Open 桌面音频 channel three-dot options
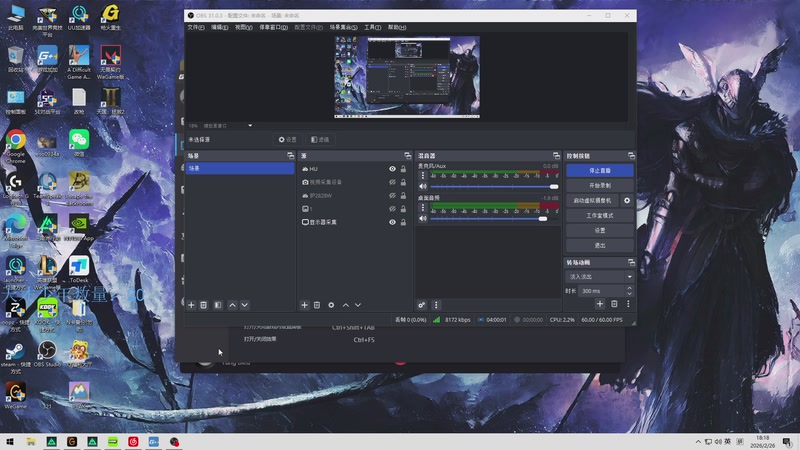The width and height of the screenshot is (800, 450). (x=422, y=207)
